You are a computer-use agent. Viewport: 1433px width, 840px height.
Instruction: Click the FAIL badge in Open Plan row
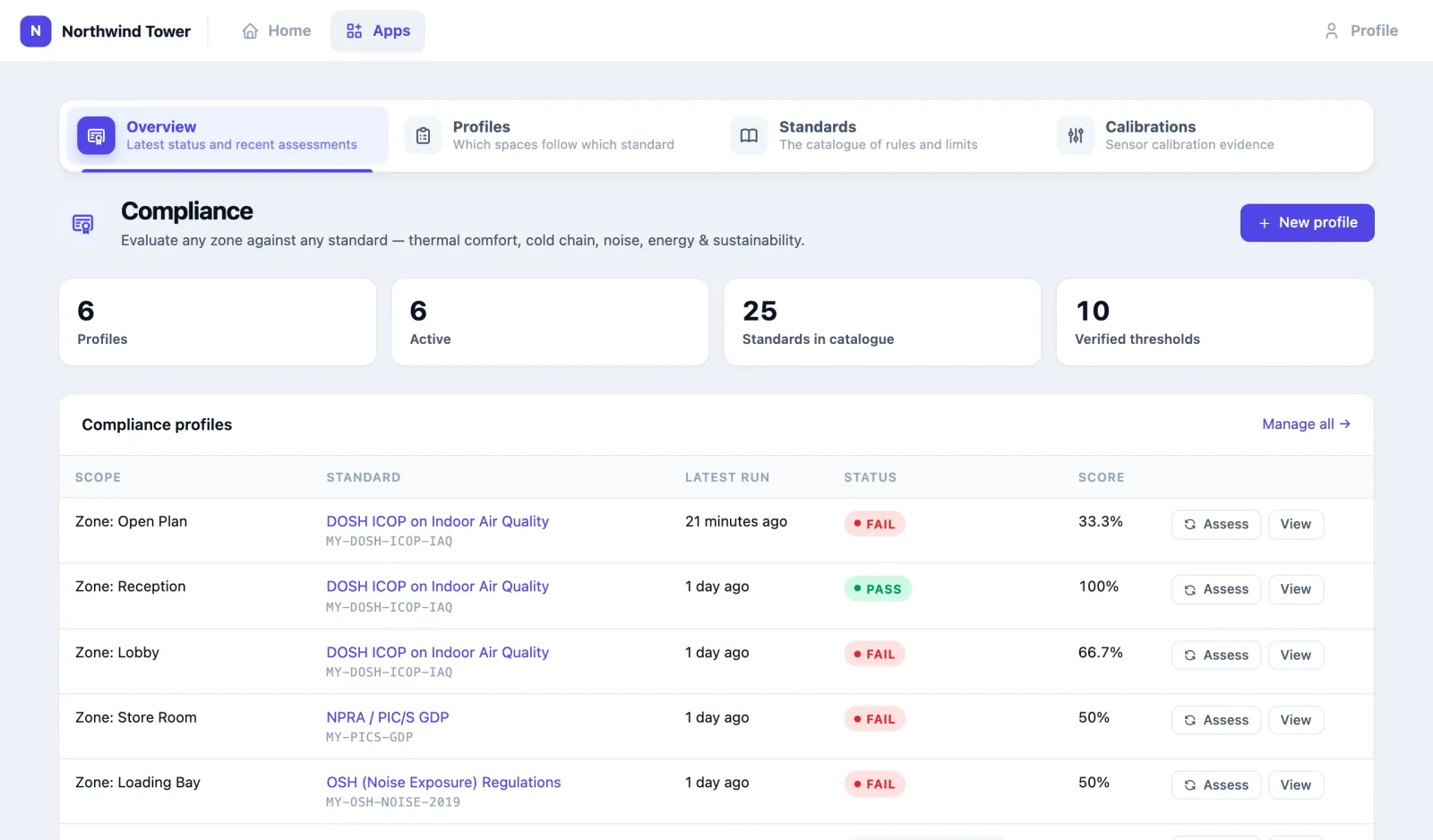tap(874, 524)
